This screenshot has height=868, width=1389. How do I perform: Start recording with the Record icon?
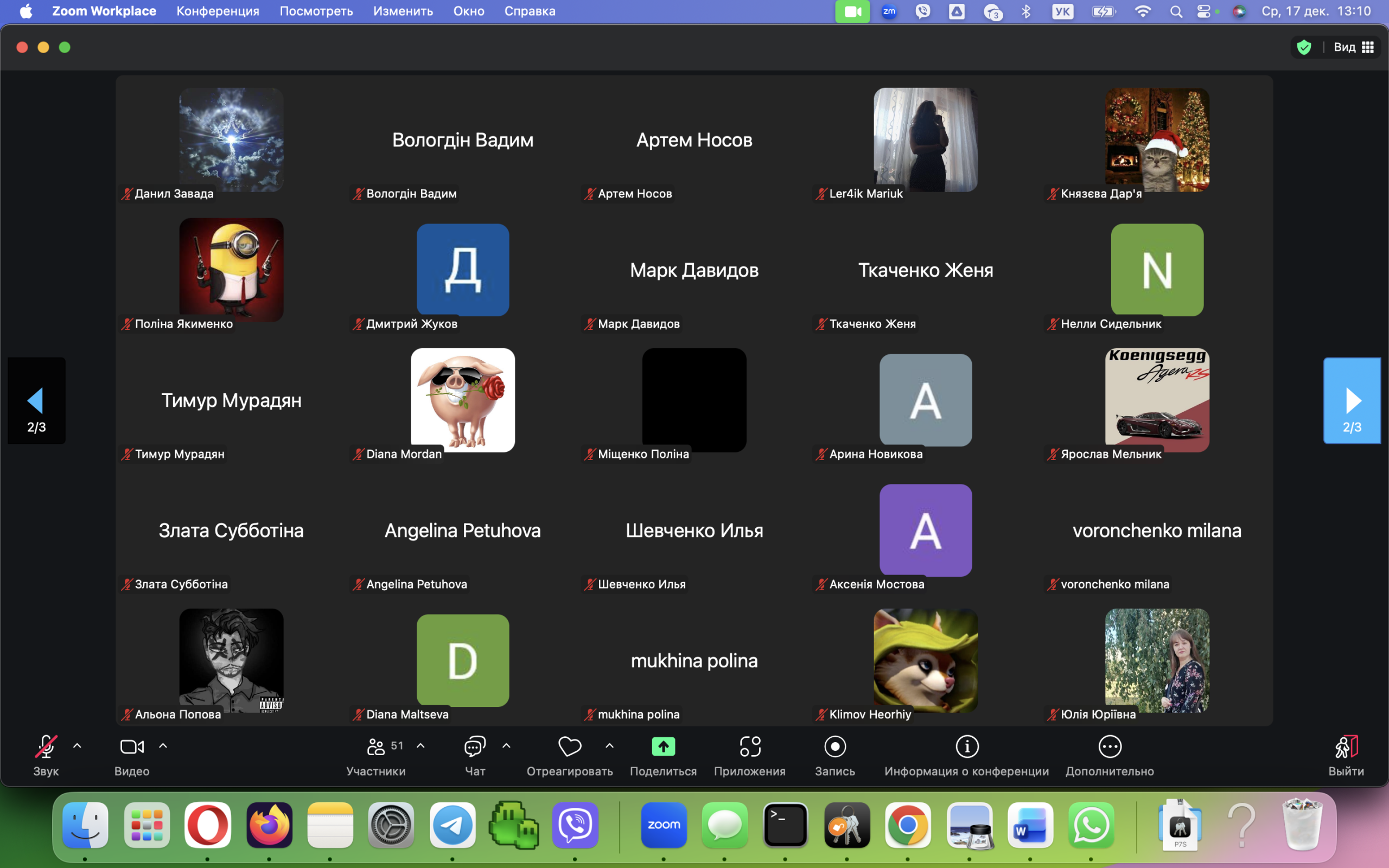[834, 746]
